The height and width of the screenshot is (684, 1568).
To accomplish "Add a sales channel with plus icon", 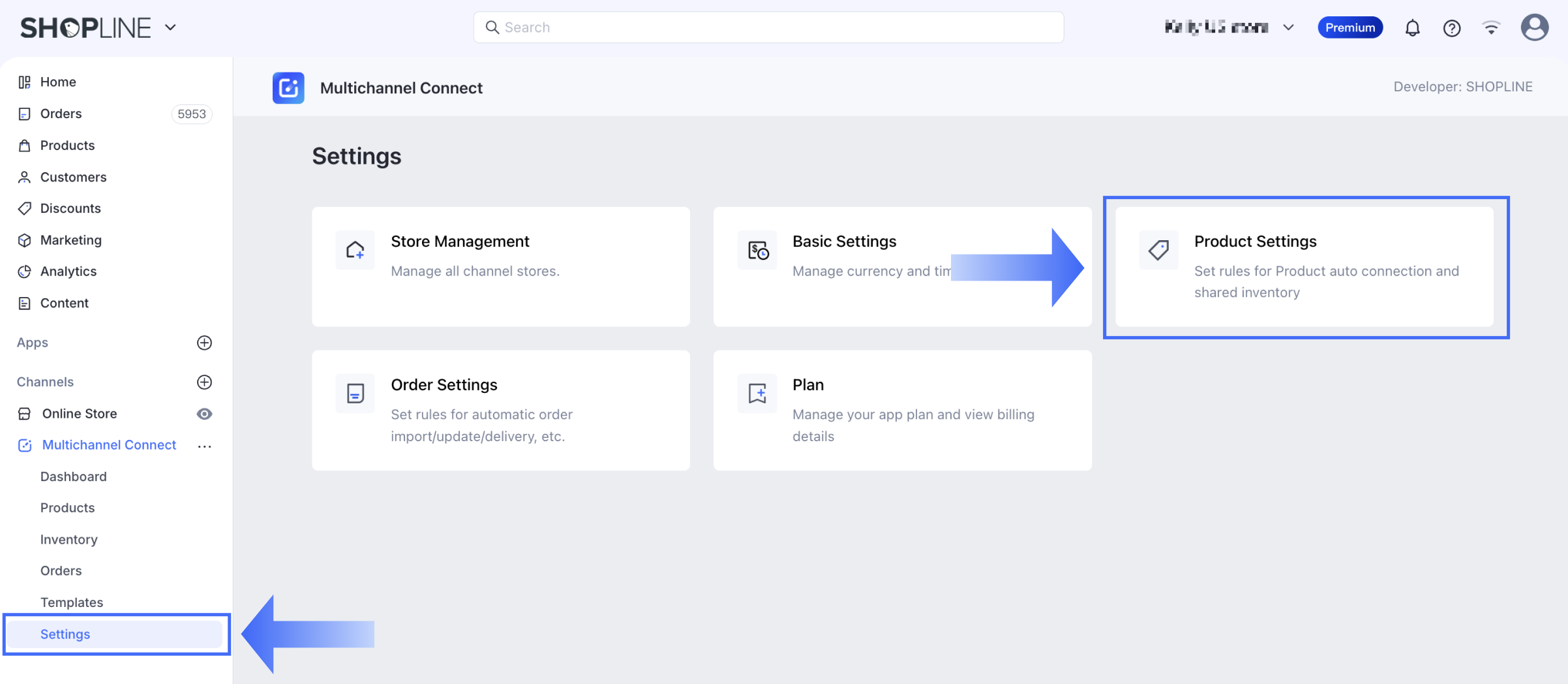I will pyautogui.click(x=204, y=382).
